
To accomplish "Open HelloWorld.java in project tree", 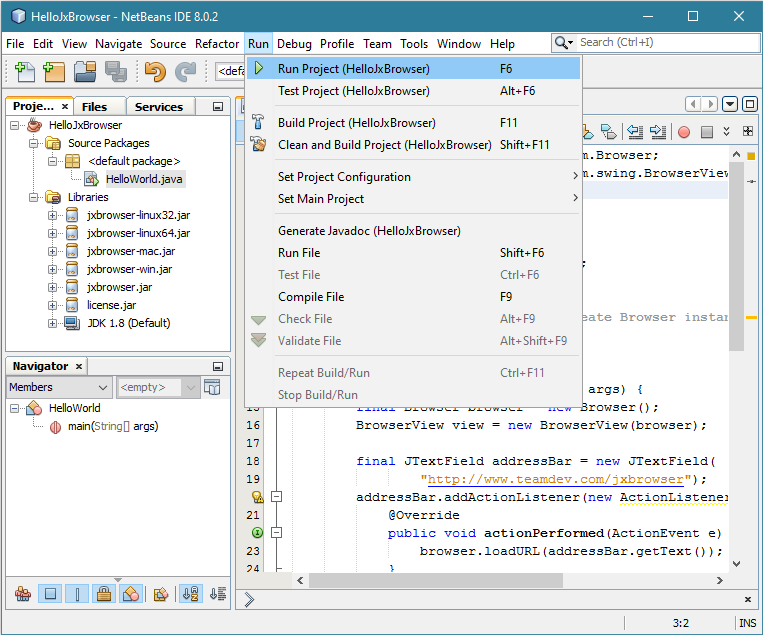I will pos(144,179).
